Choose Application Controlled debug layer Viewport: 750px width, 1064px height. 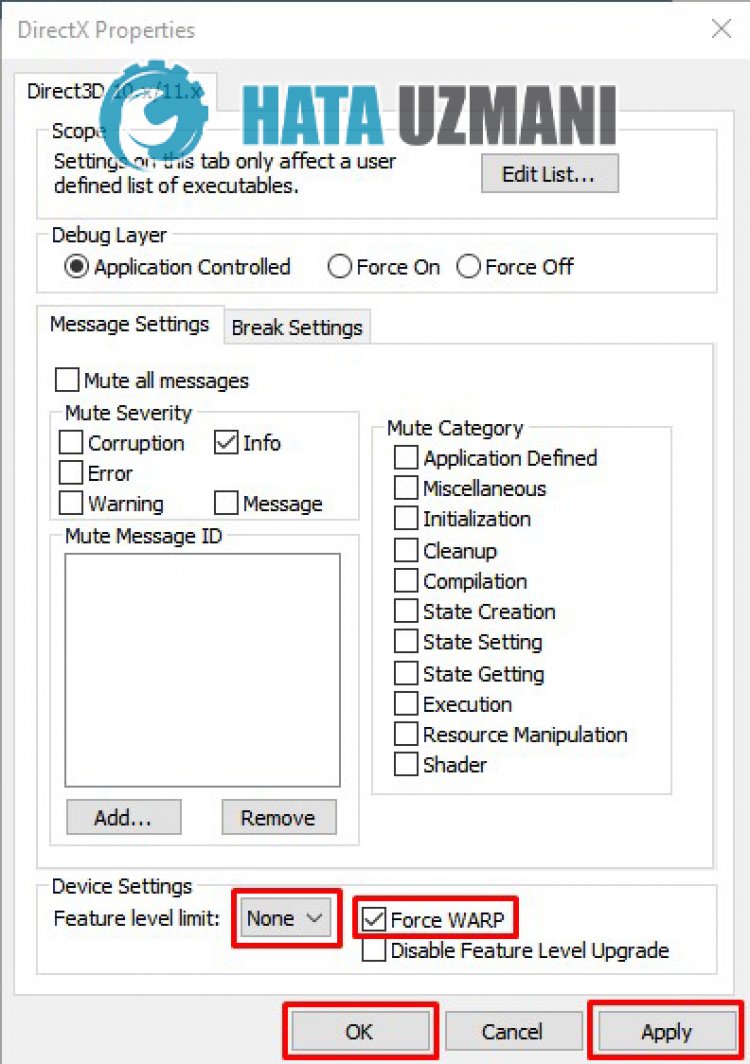click(77, 267)
